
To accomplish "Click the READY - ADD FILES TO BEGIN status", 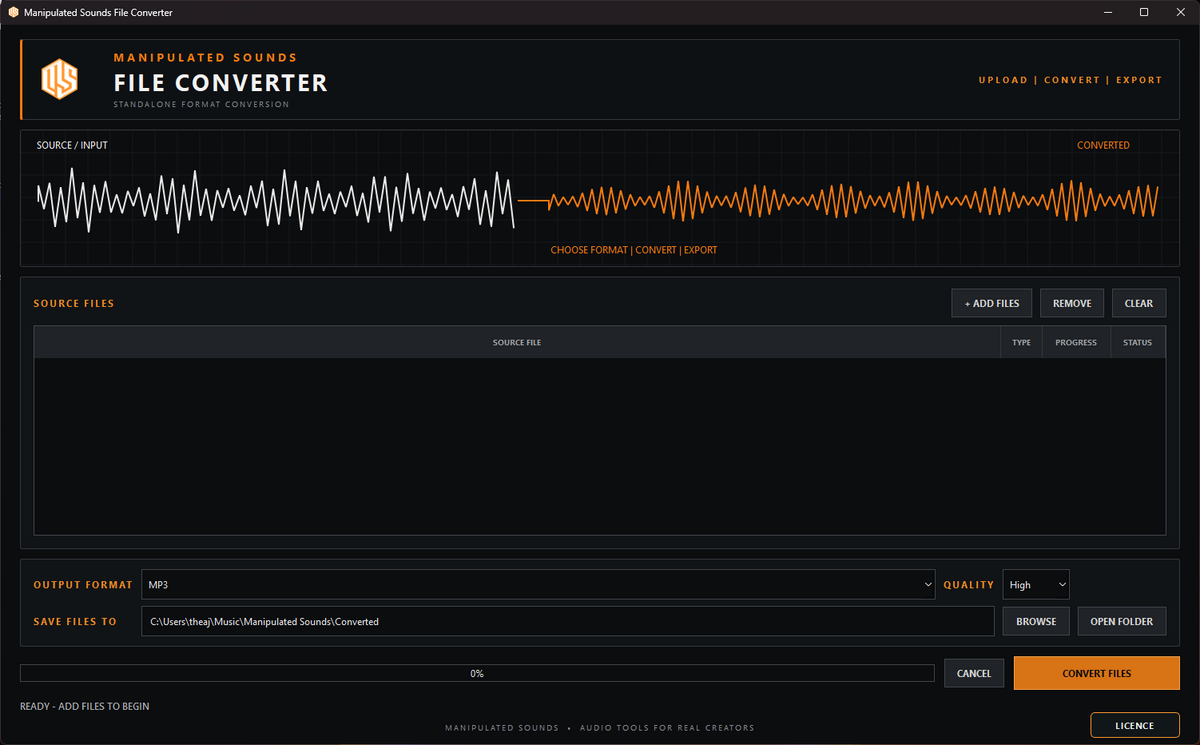I will point(85,706).
